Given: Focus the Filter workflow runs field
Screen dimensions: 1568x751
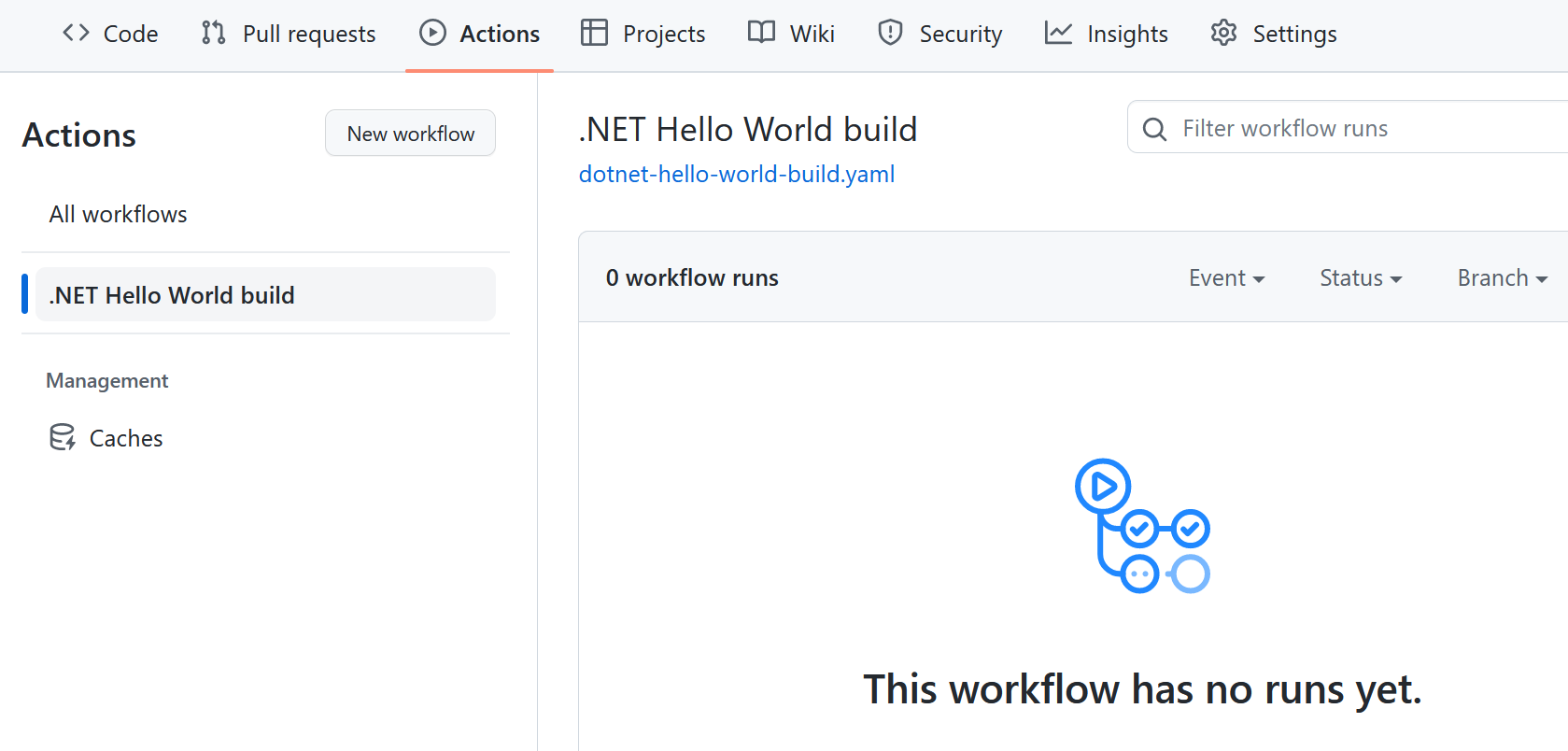Looking at the screenshot, I should [1348, 127].
